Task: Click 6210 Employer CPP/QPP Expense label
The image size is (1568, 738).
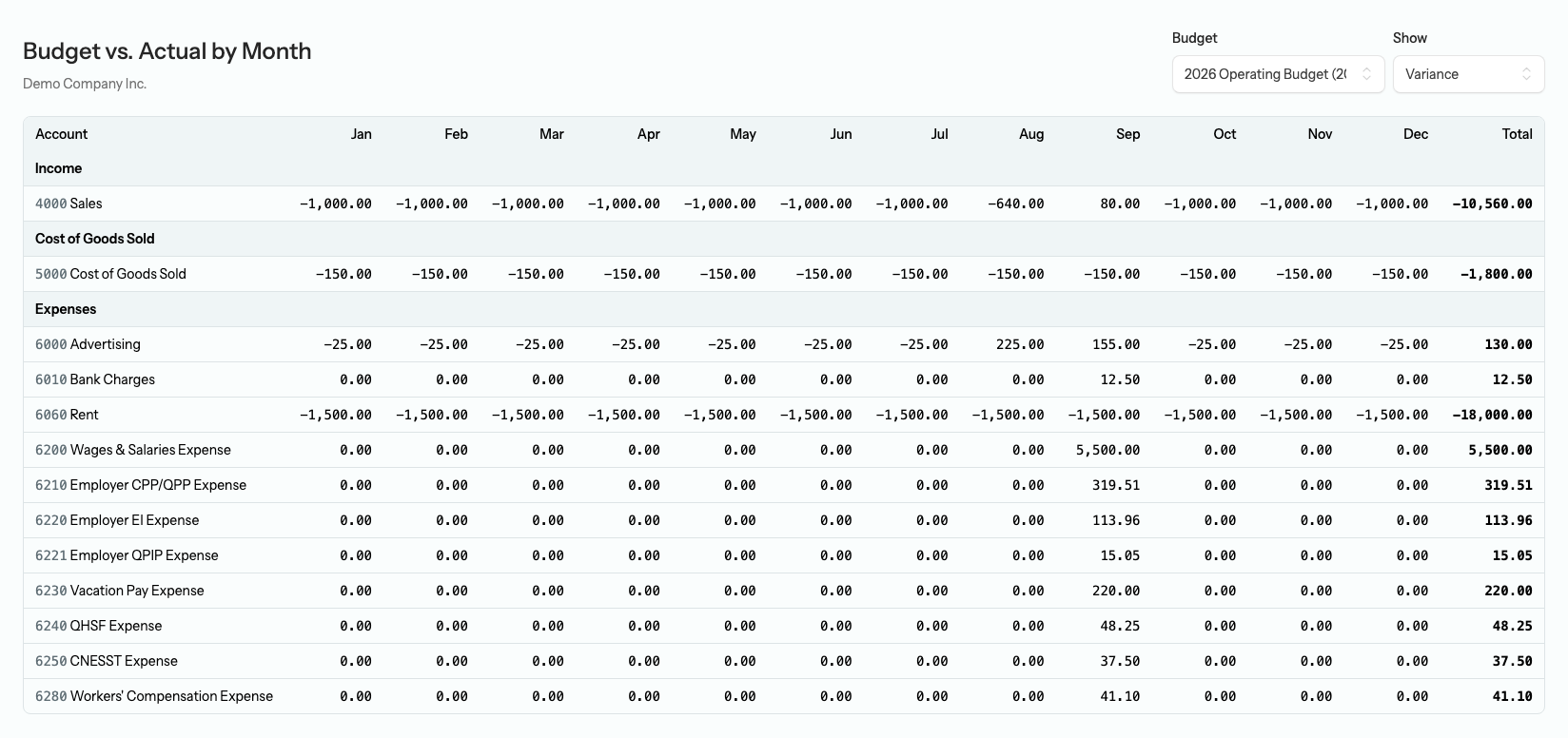Action: pyautogui.click(x=141, y=485)
